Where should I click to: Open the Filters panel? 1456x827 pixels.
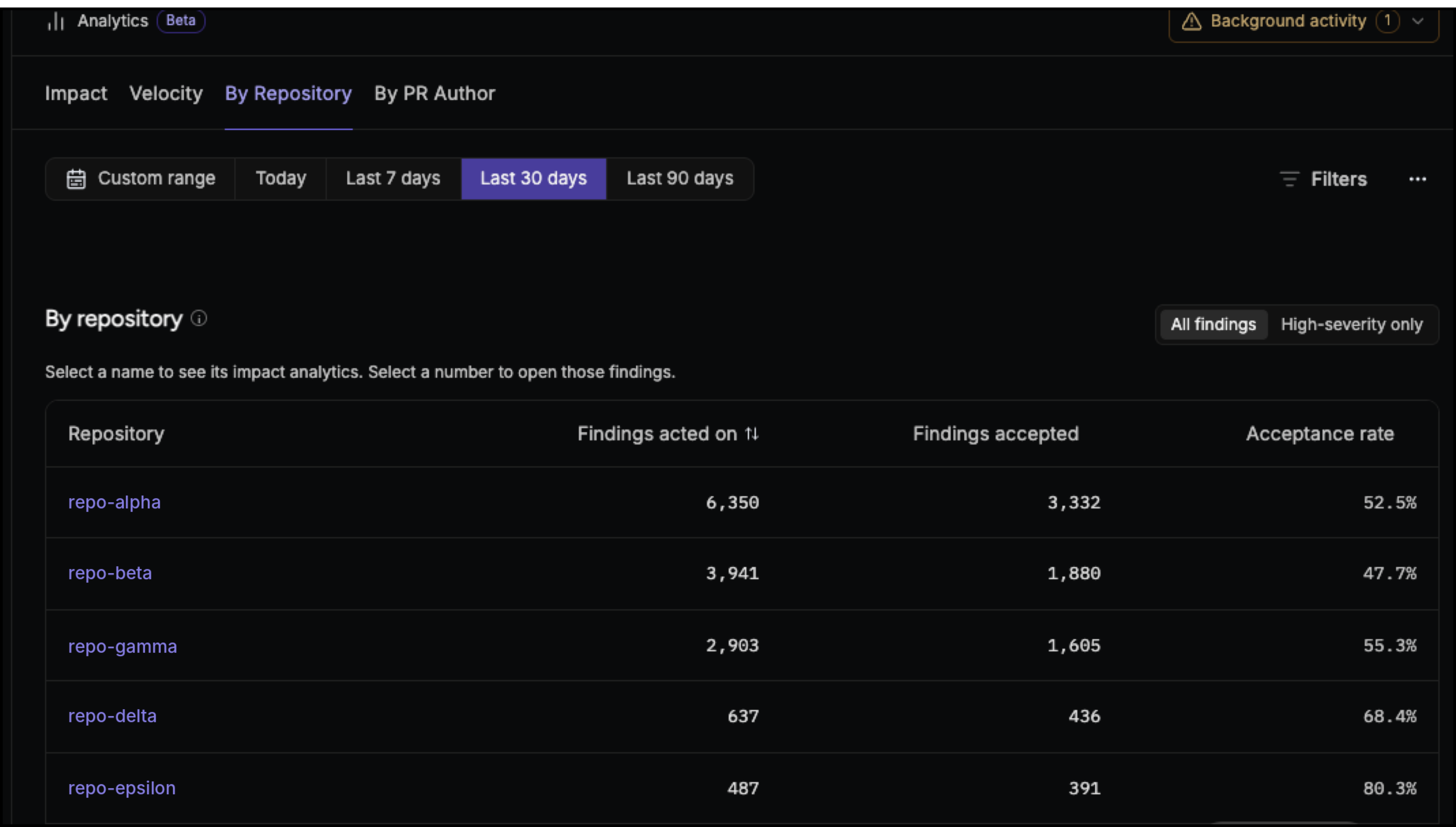click(x=1323, y=179)
